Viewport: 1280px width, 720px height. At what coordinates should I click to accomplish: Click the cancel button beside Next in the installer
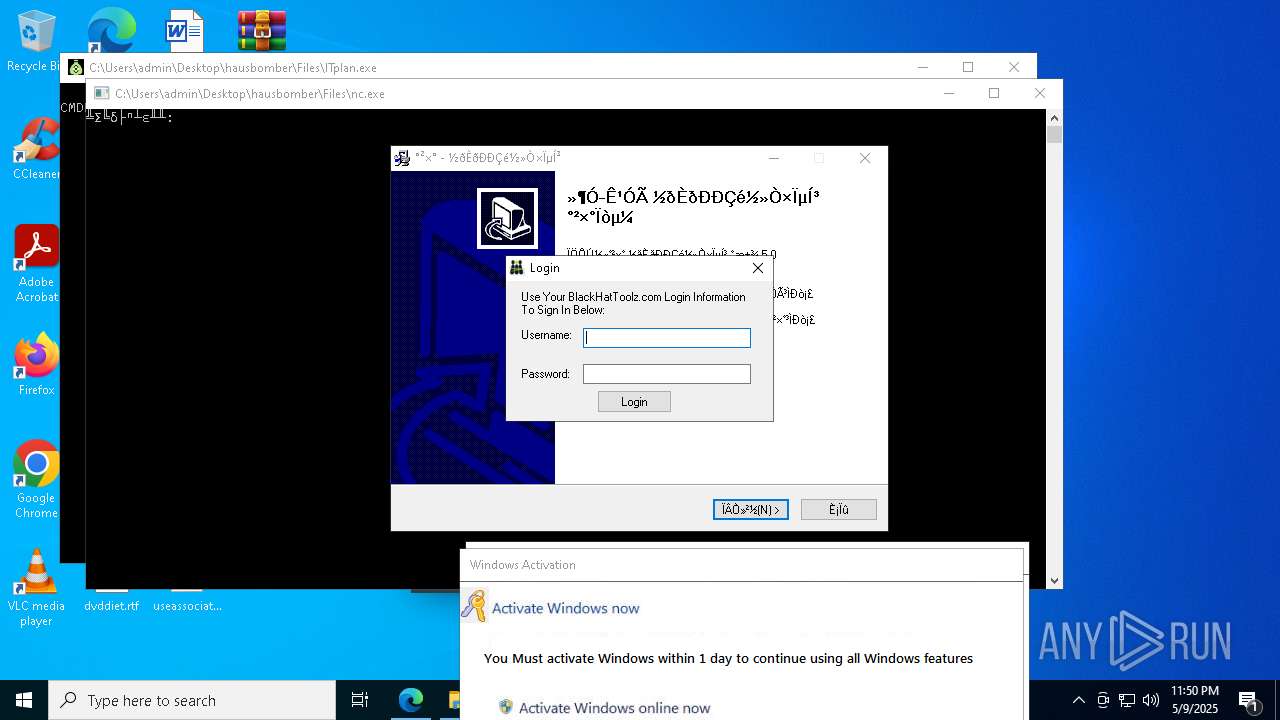pyautogui.click(x=839, y=510)
